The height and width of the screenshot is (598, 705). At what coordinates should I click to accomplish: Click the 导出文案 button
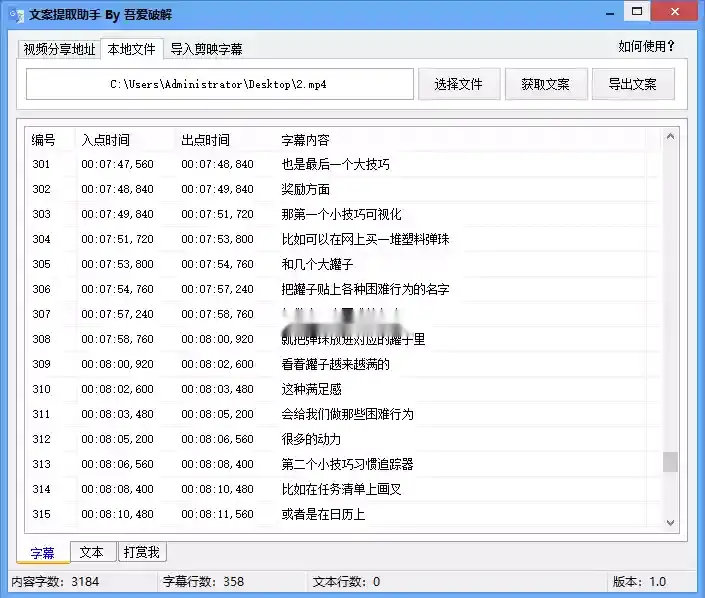click(632, 85)
